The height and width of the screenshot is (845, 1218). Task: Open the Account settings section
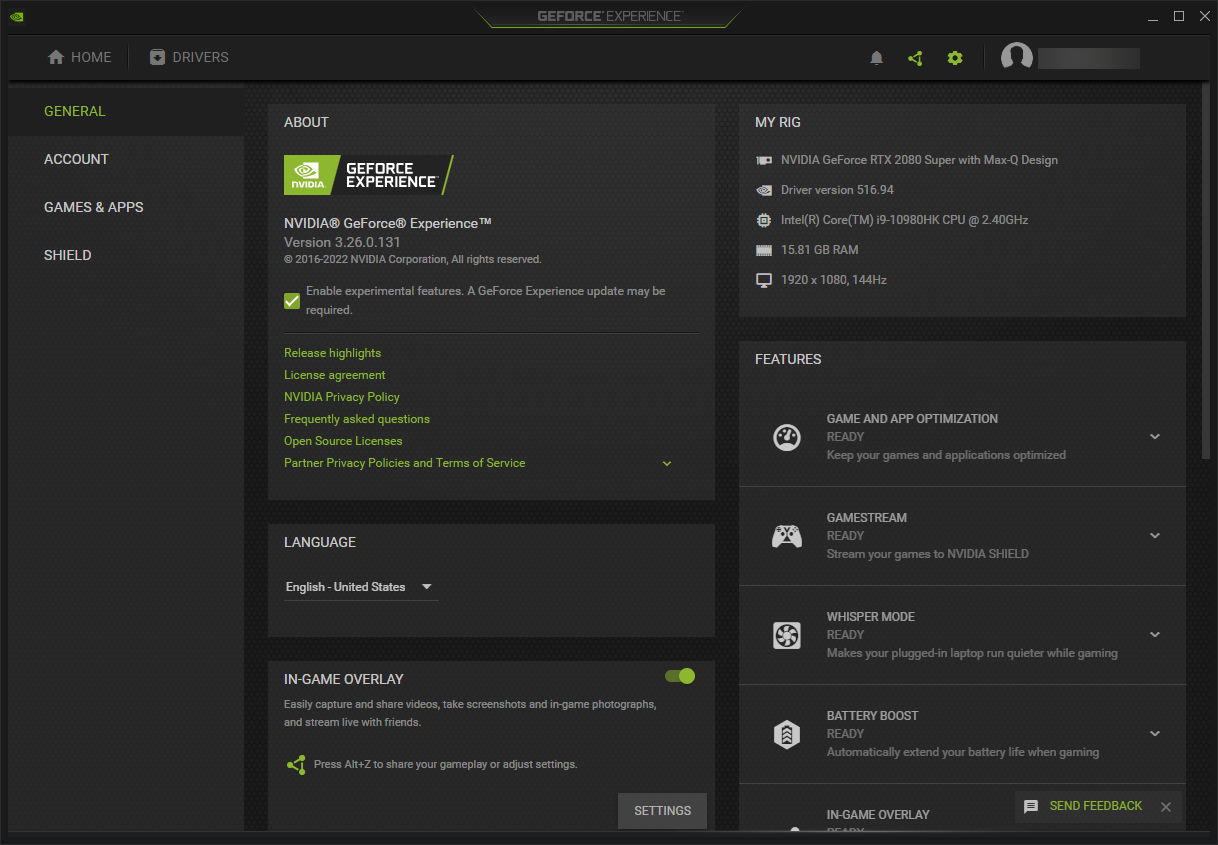pos(76,159)
